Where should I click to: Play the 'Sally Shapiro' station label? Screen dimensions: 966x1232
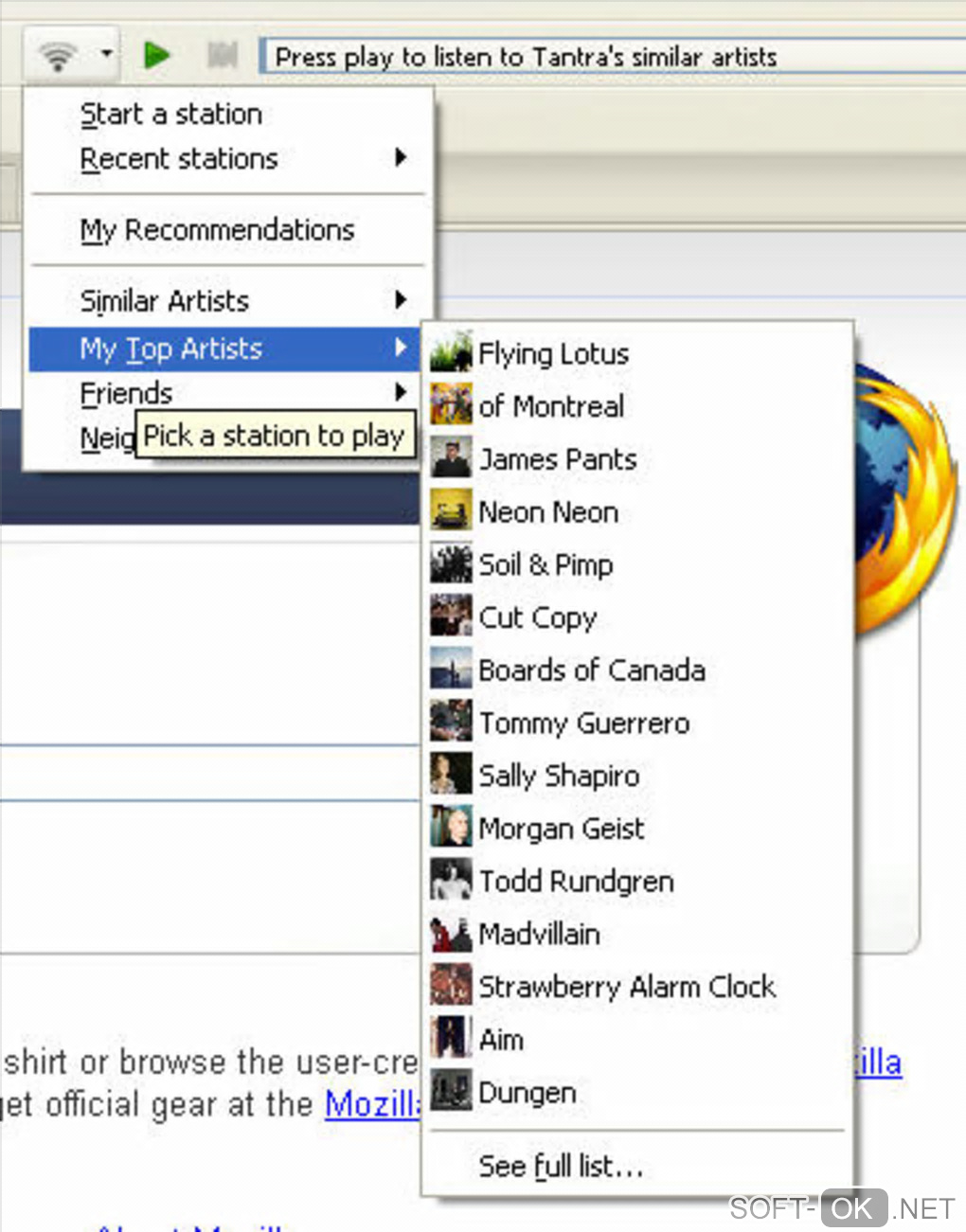click(x=559, y=777)
